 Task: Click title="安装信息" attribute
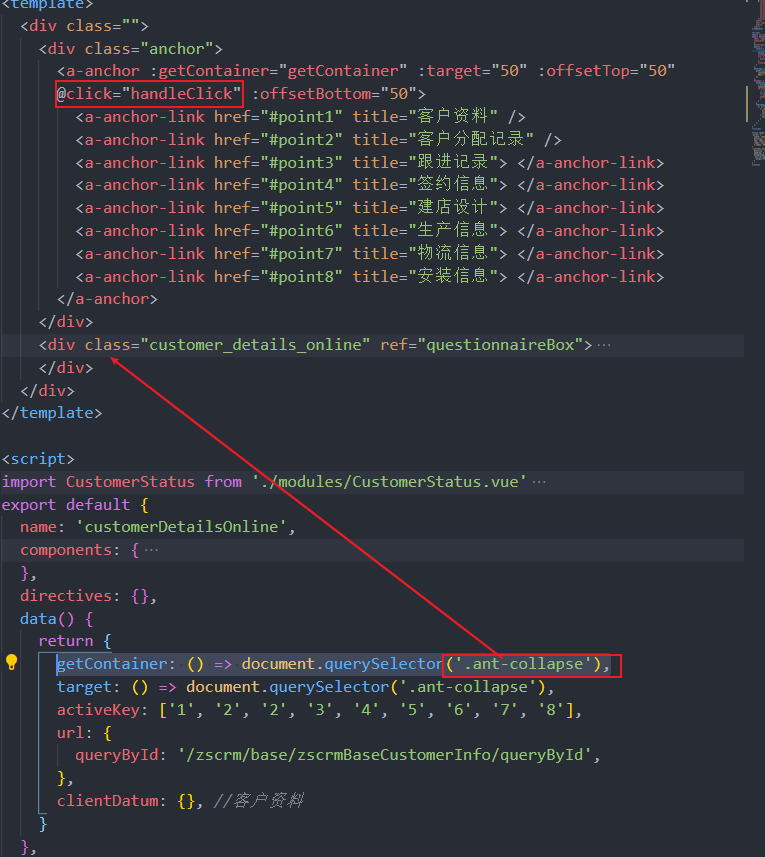click(x=425, y=277)
